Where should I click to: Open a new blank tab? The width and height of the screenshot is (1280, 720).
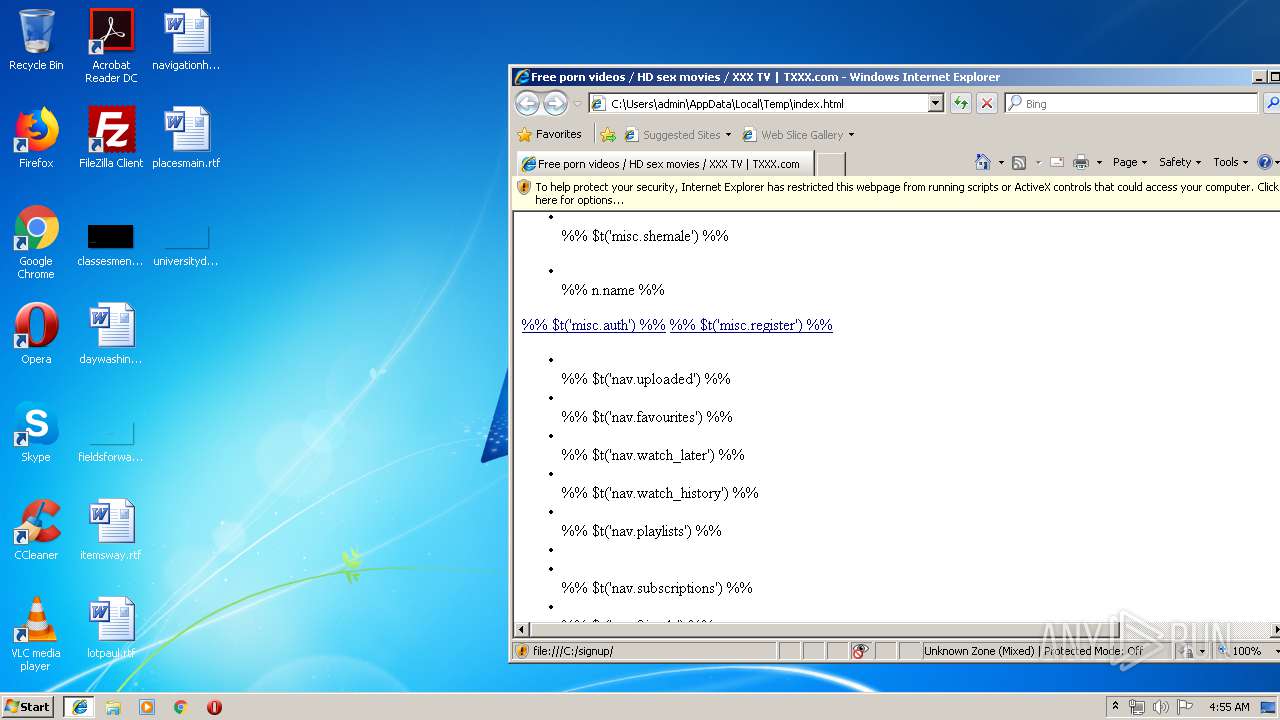(831, 164)
